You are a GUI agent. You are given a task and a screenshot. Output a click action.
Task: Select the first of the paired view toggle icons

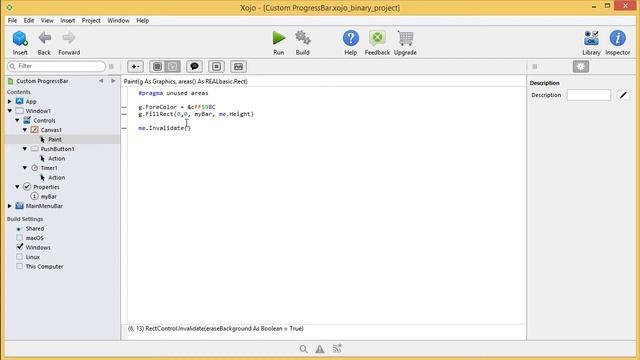tap(158, 67)
